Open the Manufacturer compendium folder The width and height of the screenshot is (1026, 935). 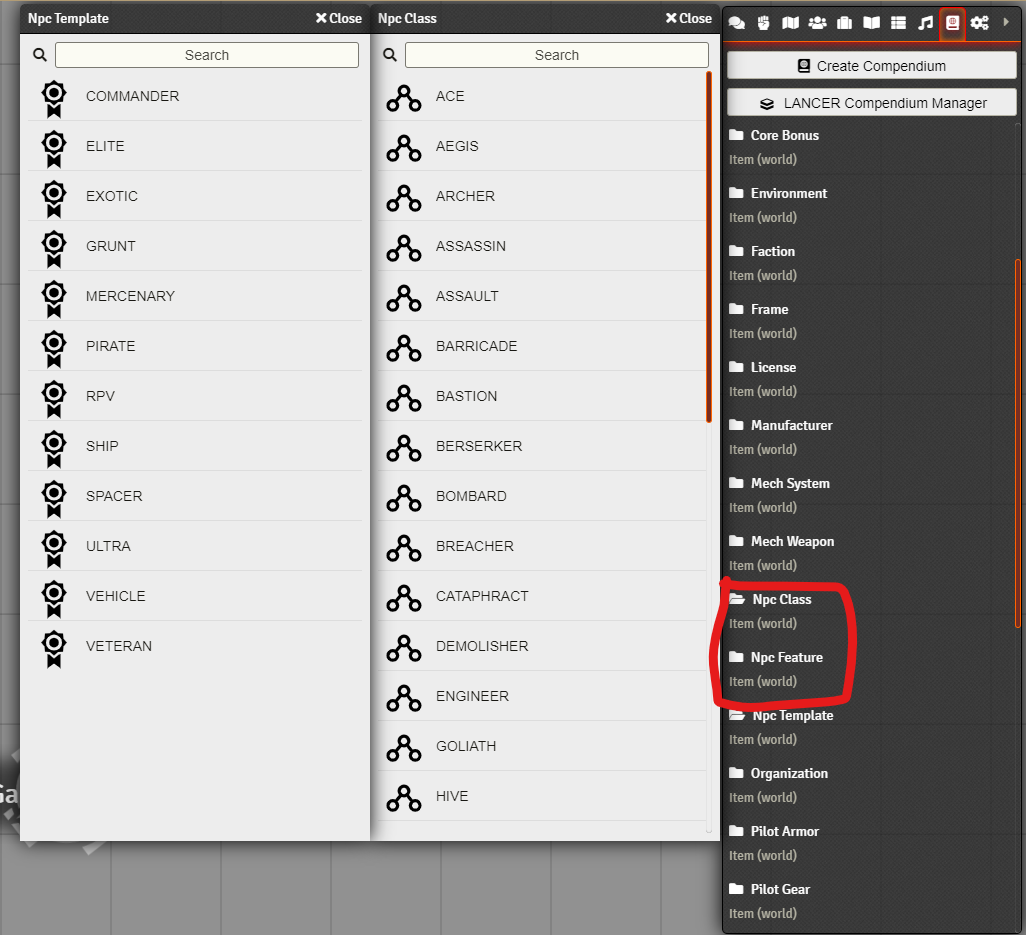pos(791,425)
